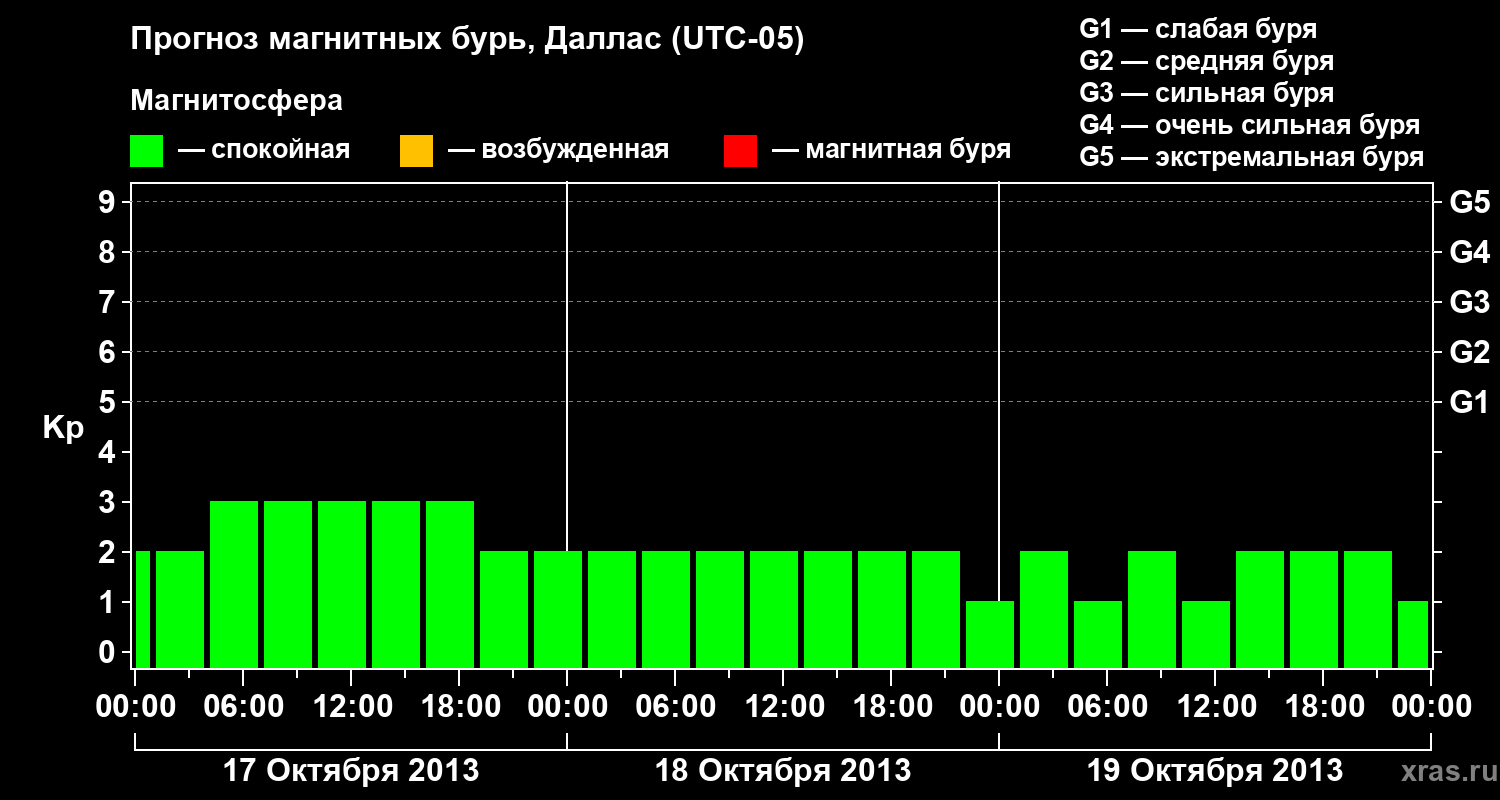The image size is (1500, 800).
Task: Click the Kp 1 bar crossing midnight into 19 October
Action: point(990,634)
